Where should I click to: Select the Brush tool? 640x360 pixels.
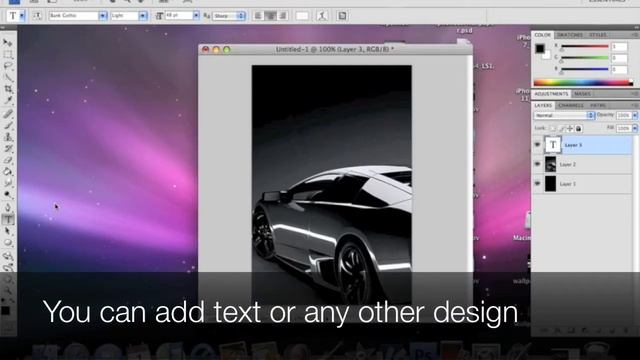(7, 125)
